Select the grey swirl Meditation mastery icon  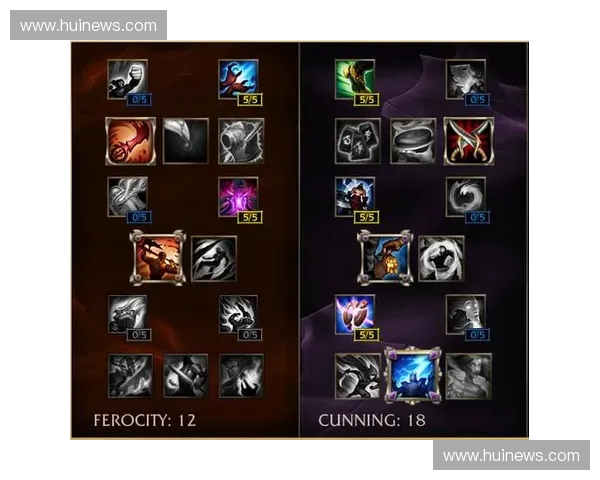tap(466, 197)
